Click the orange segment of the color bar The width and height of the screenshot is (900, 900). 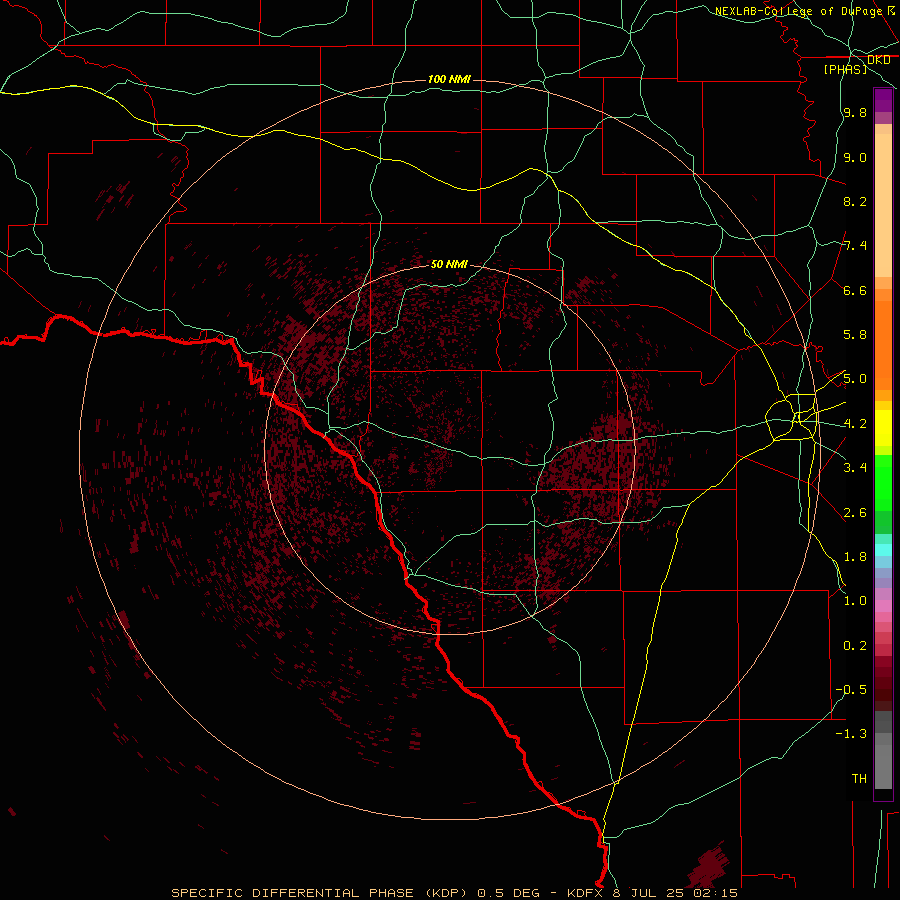[883, 346]
